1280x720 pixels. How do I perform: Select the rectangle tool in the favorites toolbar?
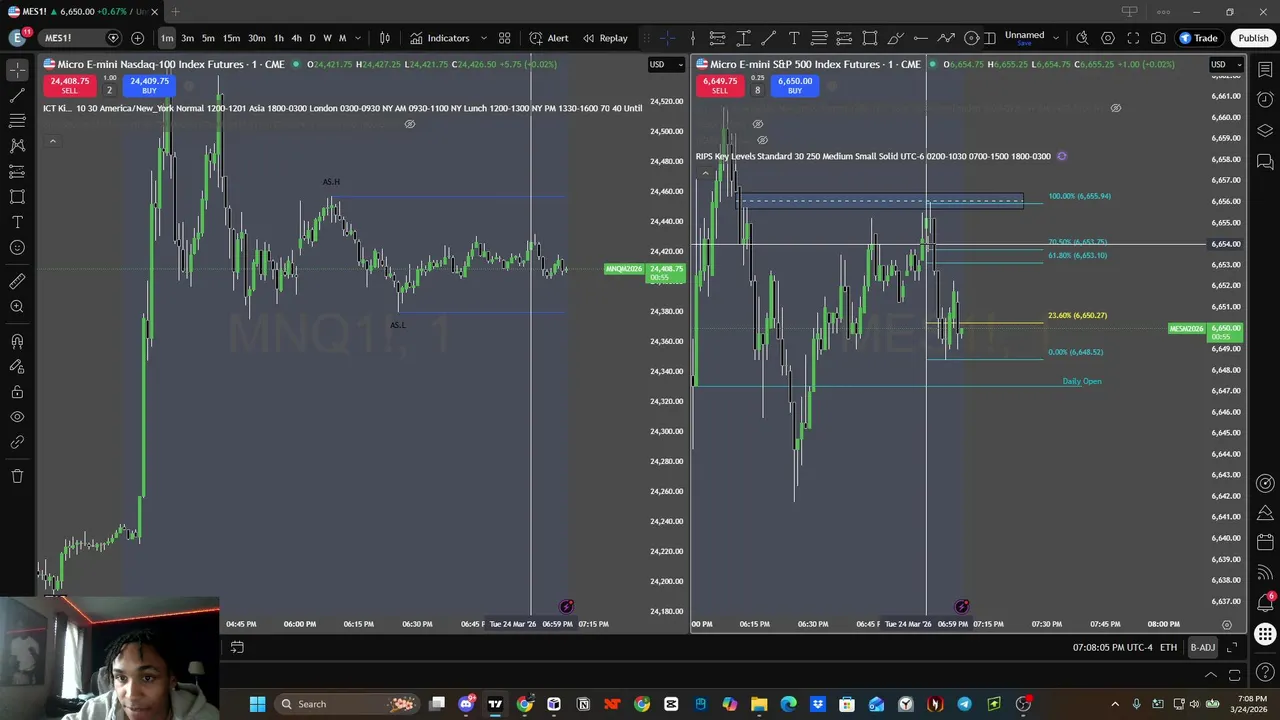click(870, 38)
